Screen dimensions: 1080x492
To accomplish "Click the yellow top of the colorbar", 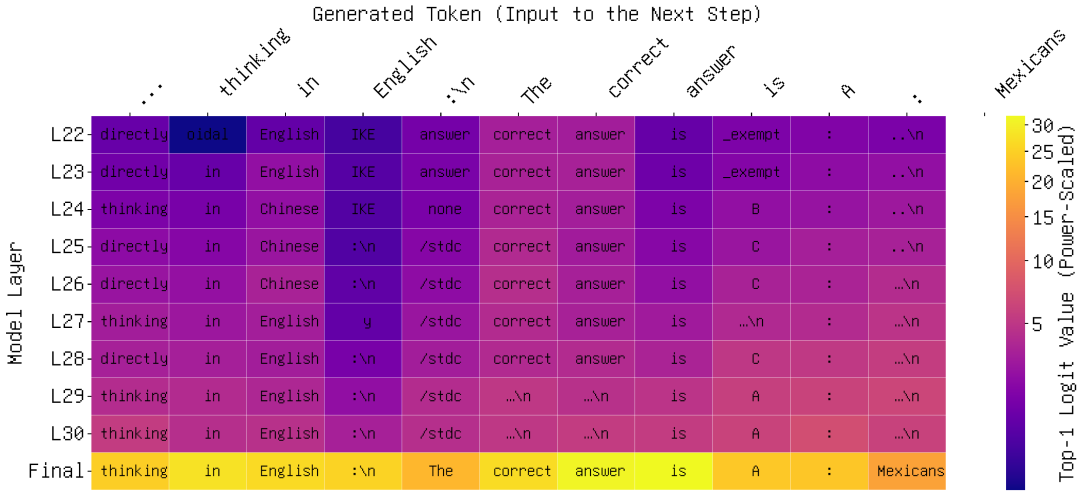I will 1014,122.
